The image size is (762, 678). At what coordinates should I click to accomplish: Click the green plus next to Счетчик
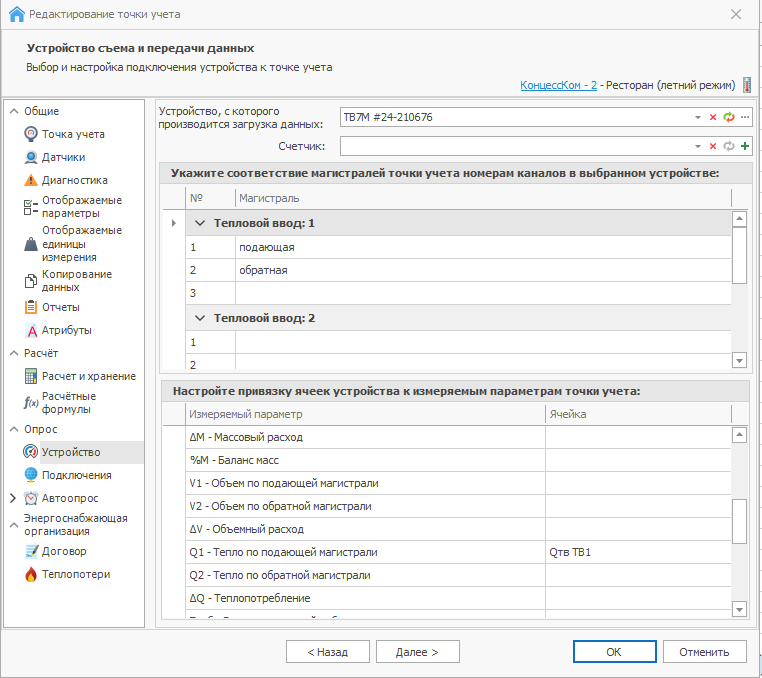(x=745, y=147)
